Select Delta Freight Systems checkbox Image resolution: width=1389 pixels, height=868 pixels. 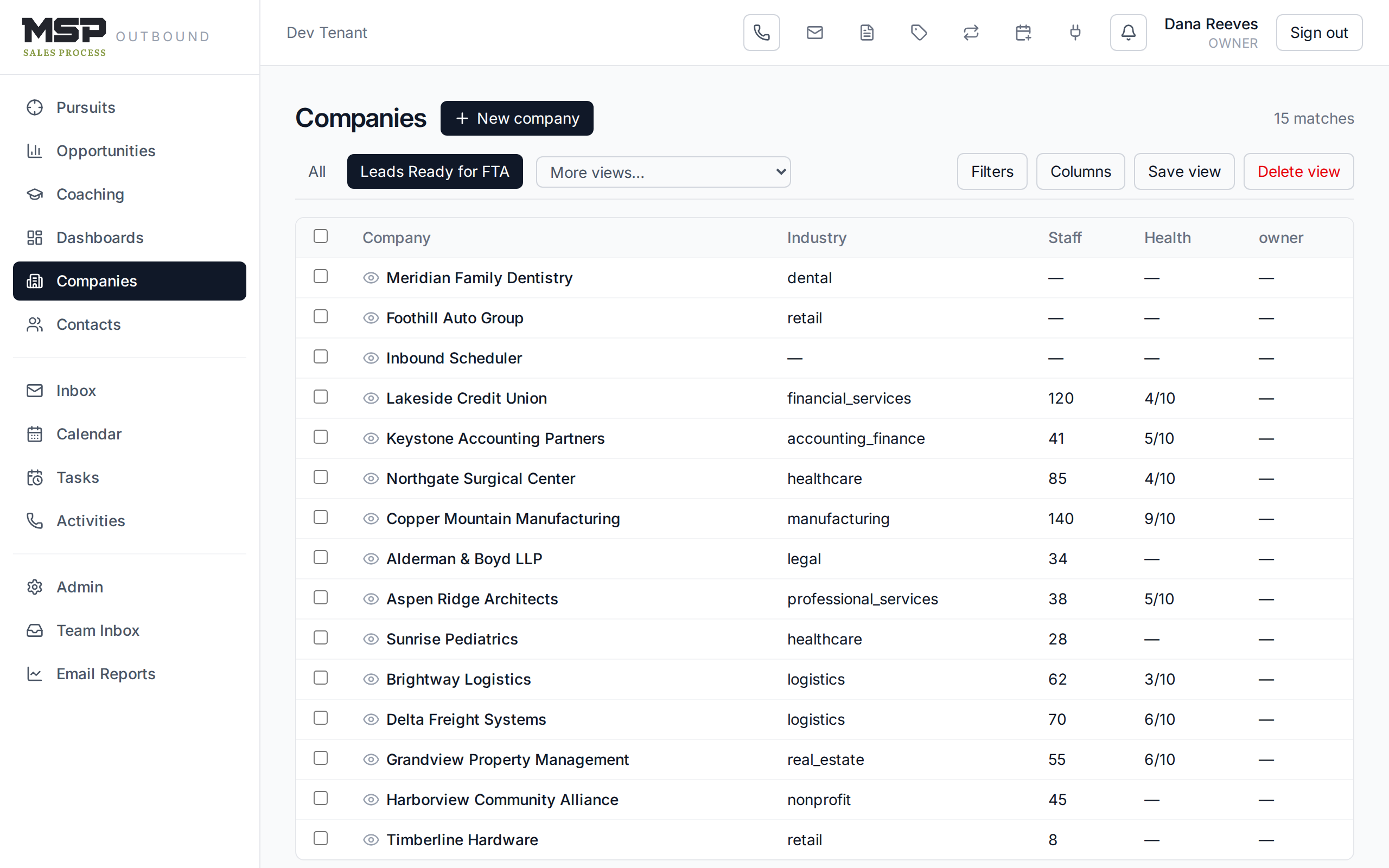pos(321,719)
